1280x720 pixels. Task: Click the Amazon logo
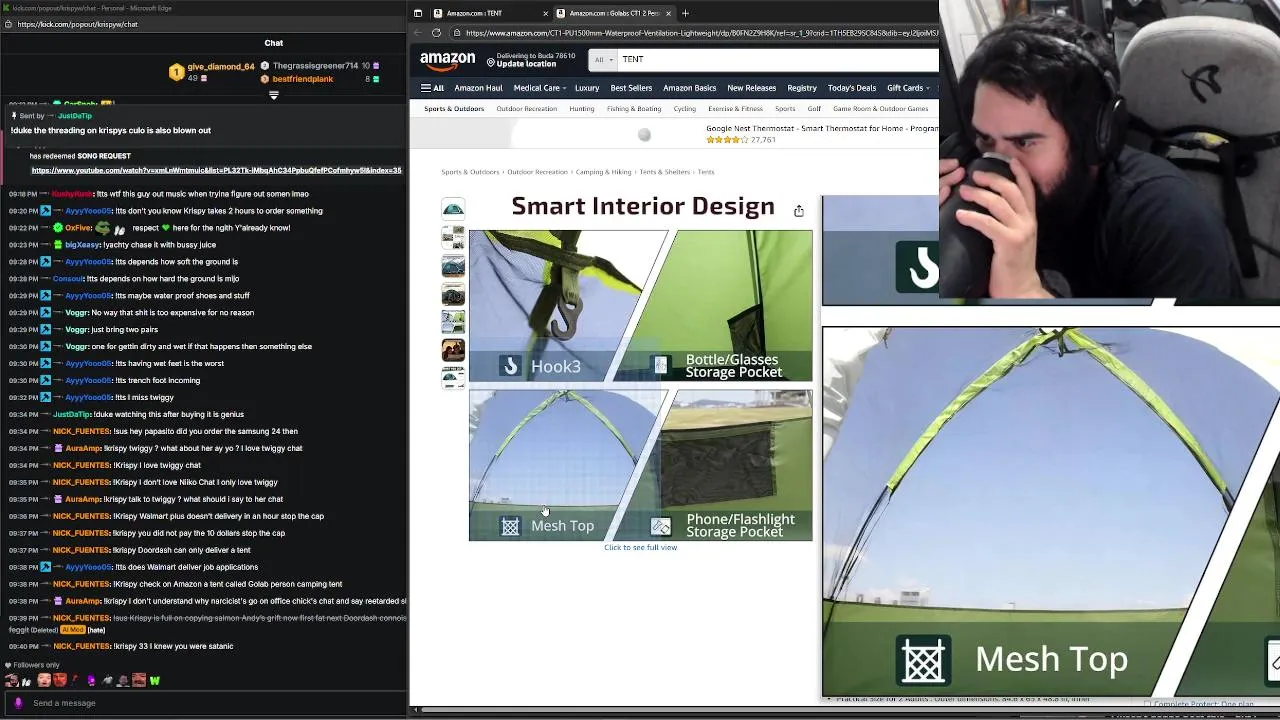(447, 60)
